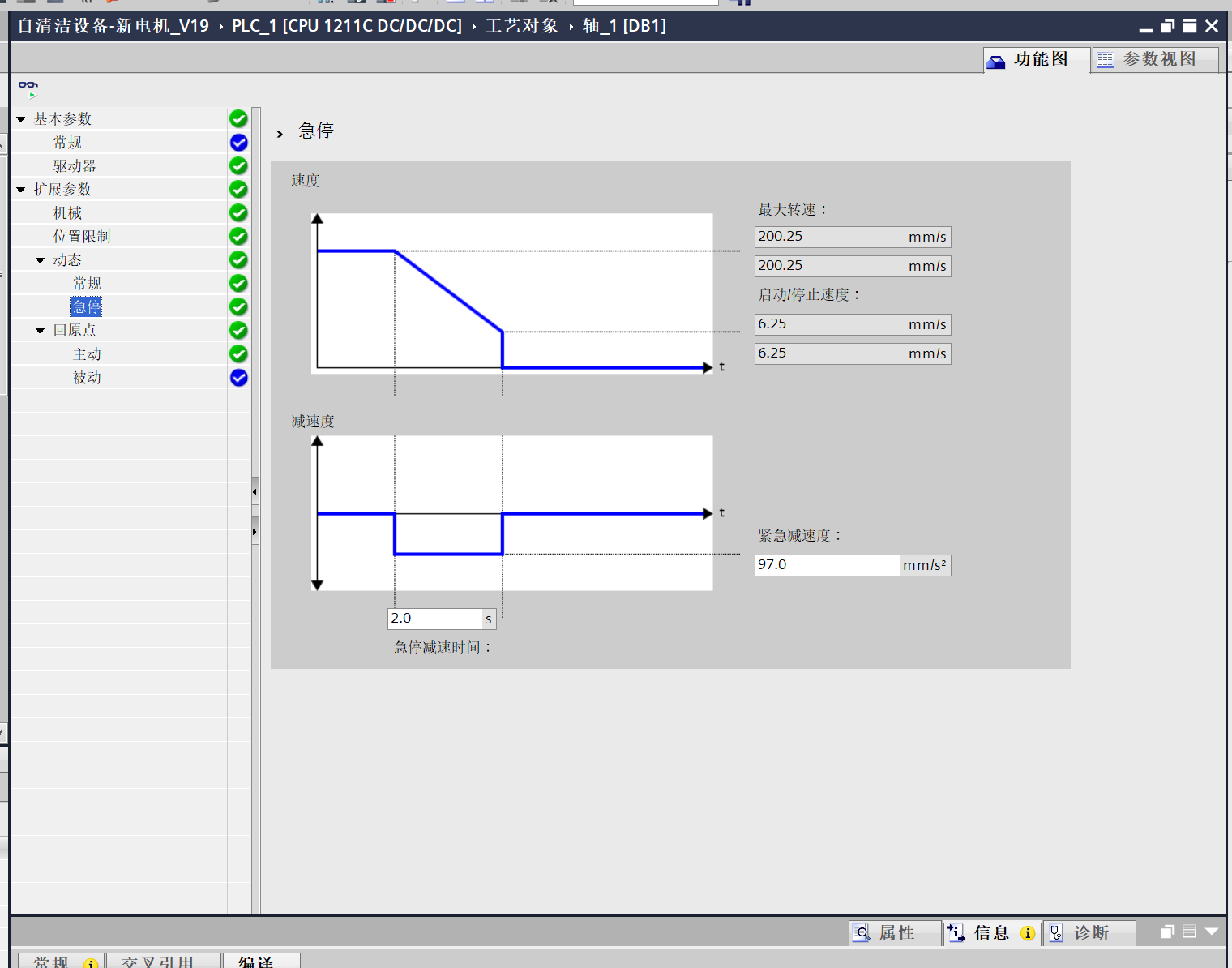Viewport: 1232px width, 968px height.
Task: Click green status checkmark beside 位置限制
Action: pyautogui.click(x=238, y=237)
